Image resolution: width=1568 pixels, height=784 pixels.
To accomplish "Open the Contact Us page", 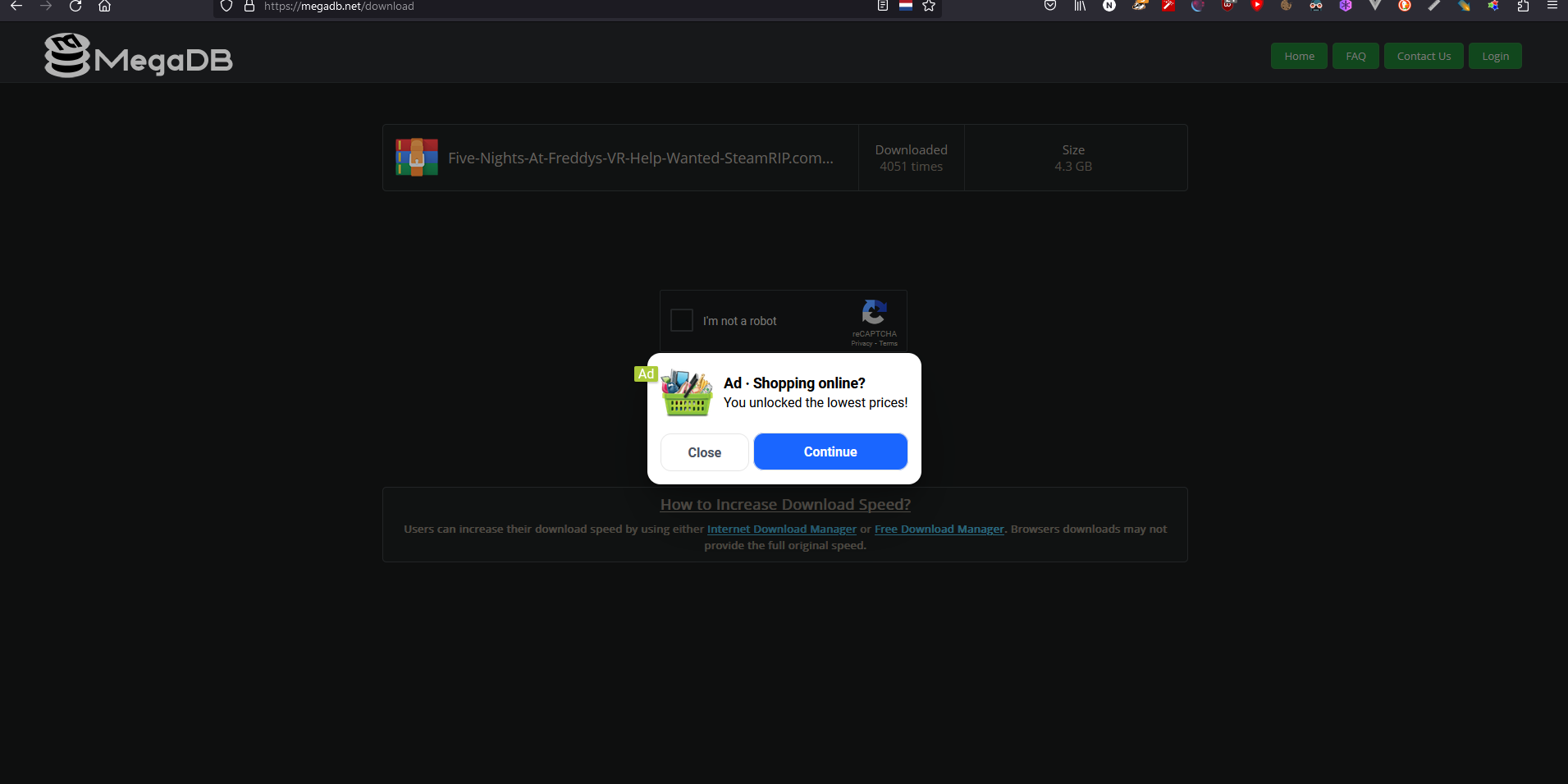I will [1423, 55].
